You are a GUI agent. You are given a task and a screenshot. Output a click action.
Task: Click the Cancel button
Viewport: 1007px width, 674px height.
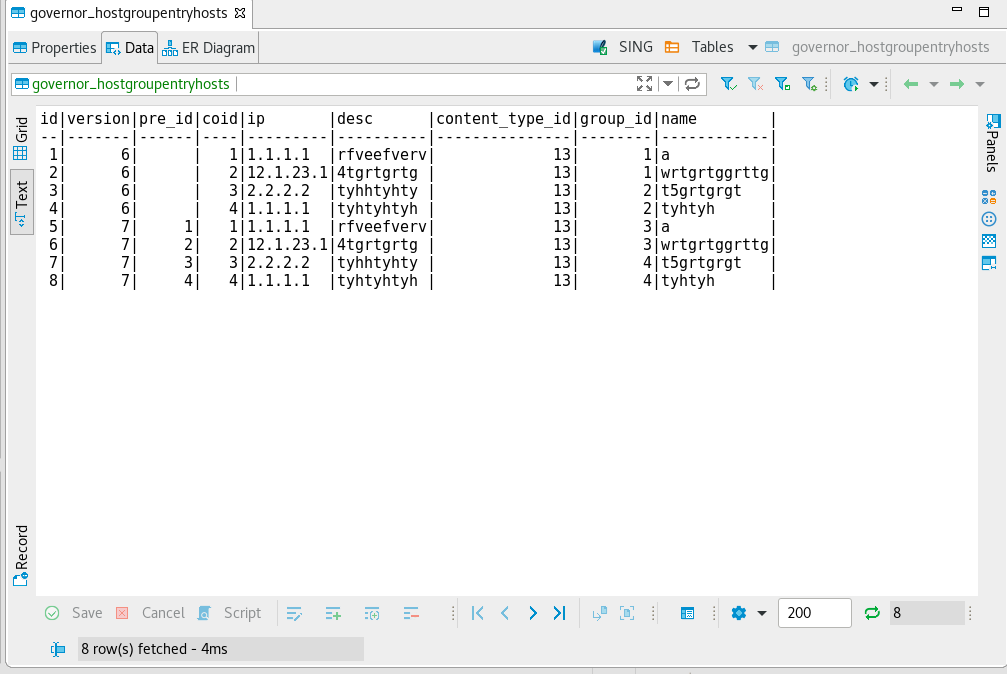[x=150, y=613]
